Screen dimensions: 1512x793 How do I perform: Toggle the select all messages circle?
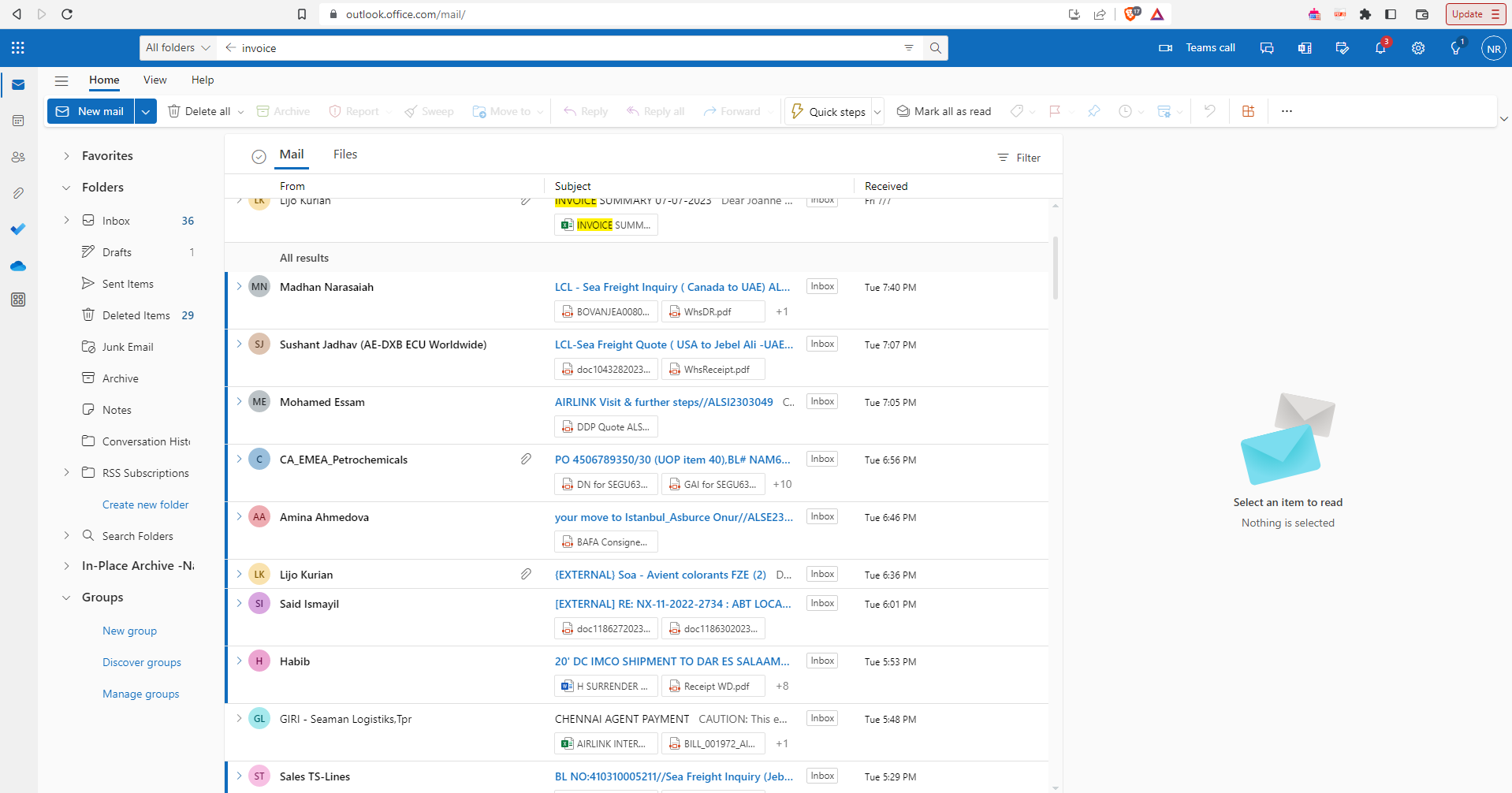[259, 156]
